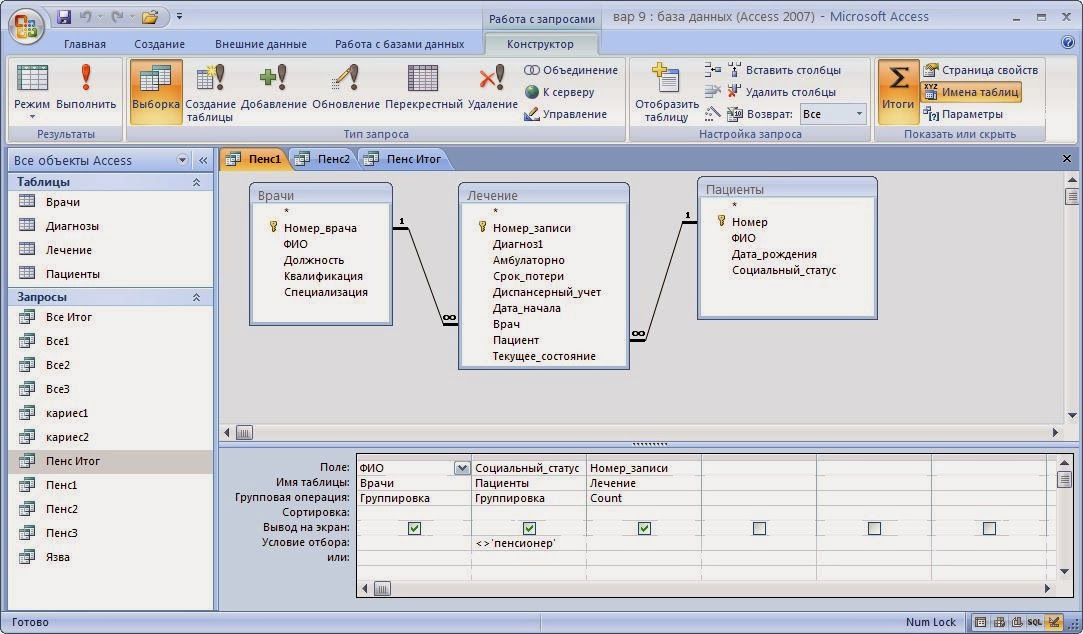Select Дата_рождения field in Пациенты
Image resolution: width=1083 pixels, height=634 pixels.
tap(774, 254)
